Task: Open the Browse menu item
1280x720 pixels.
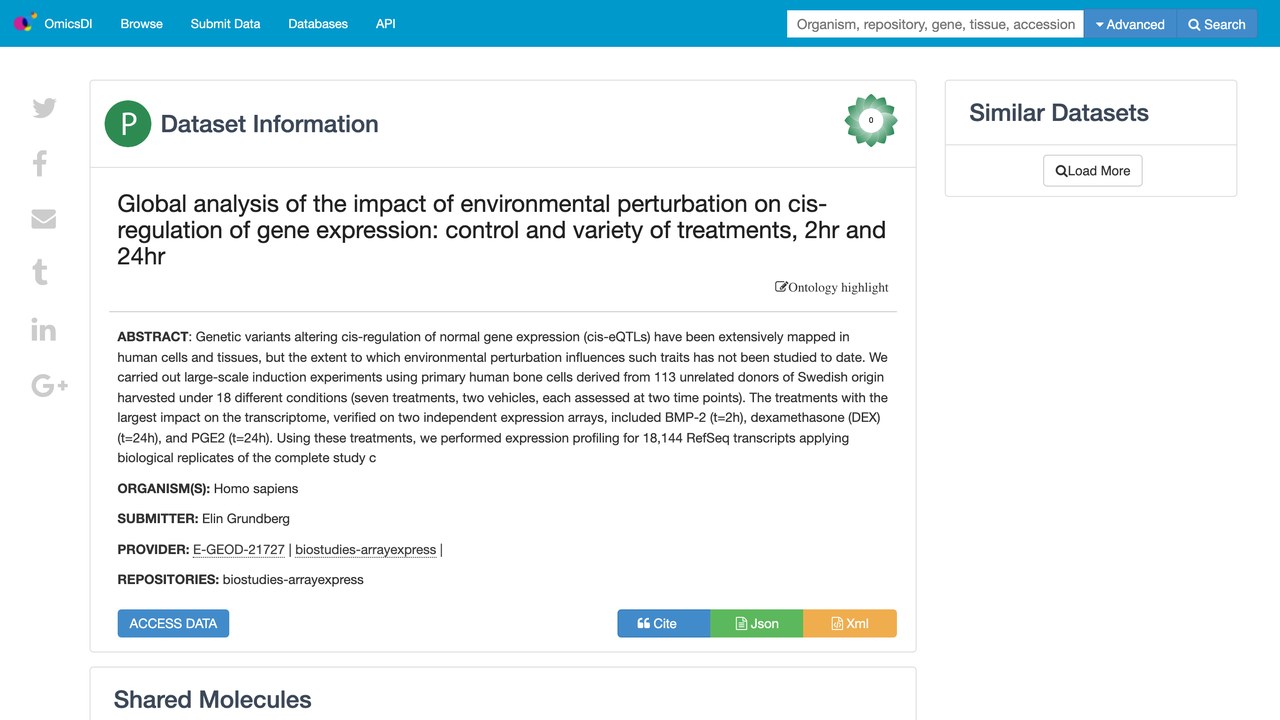Action: coord(141,23)
